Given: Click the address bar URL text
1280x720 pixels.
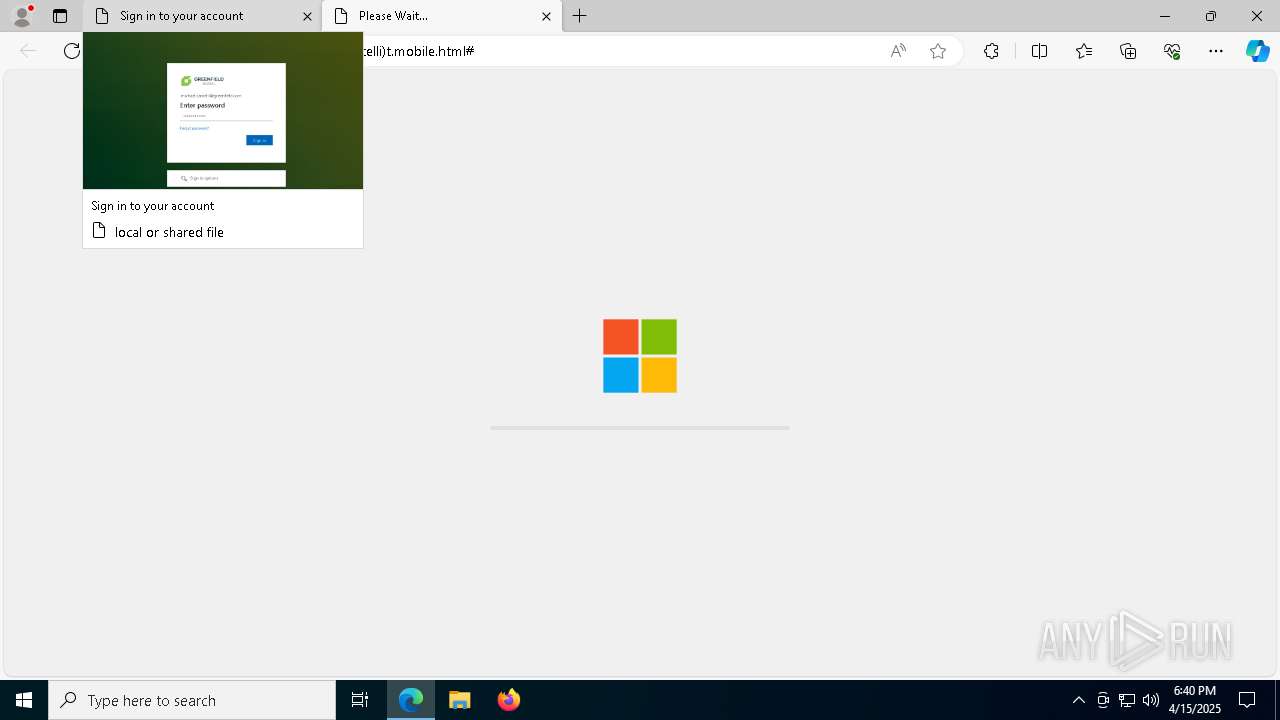Looking at the screenshot, I should click(418, 51).
